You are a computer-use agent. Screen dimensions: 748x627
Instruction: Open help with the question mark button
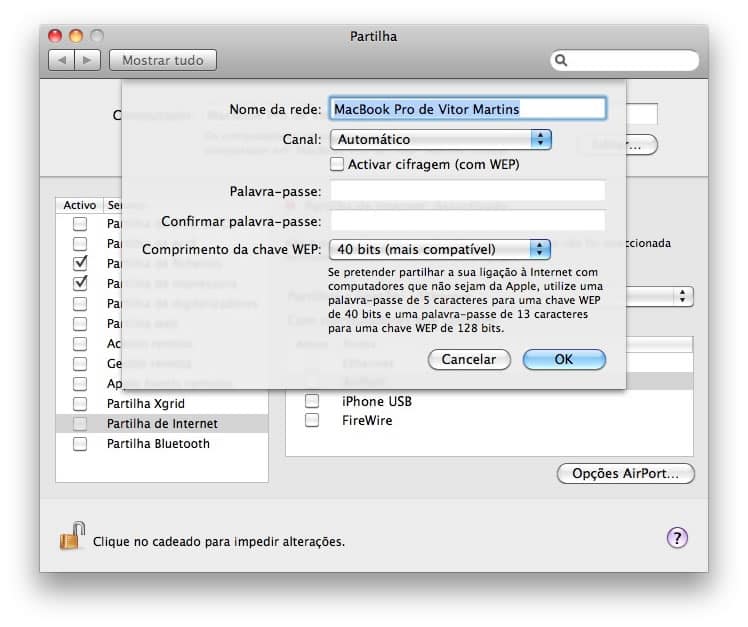tap(677, 538)
